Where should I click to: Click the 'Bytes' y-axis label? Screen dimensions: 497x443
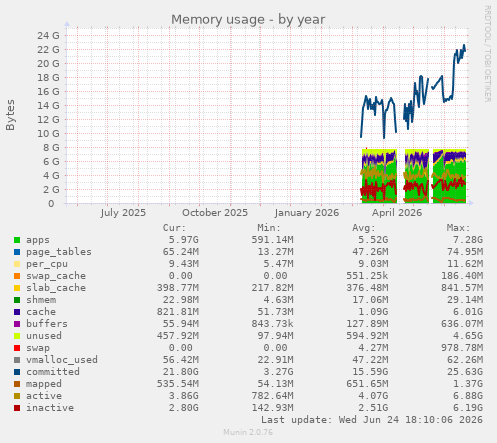point(10,115)
